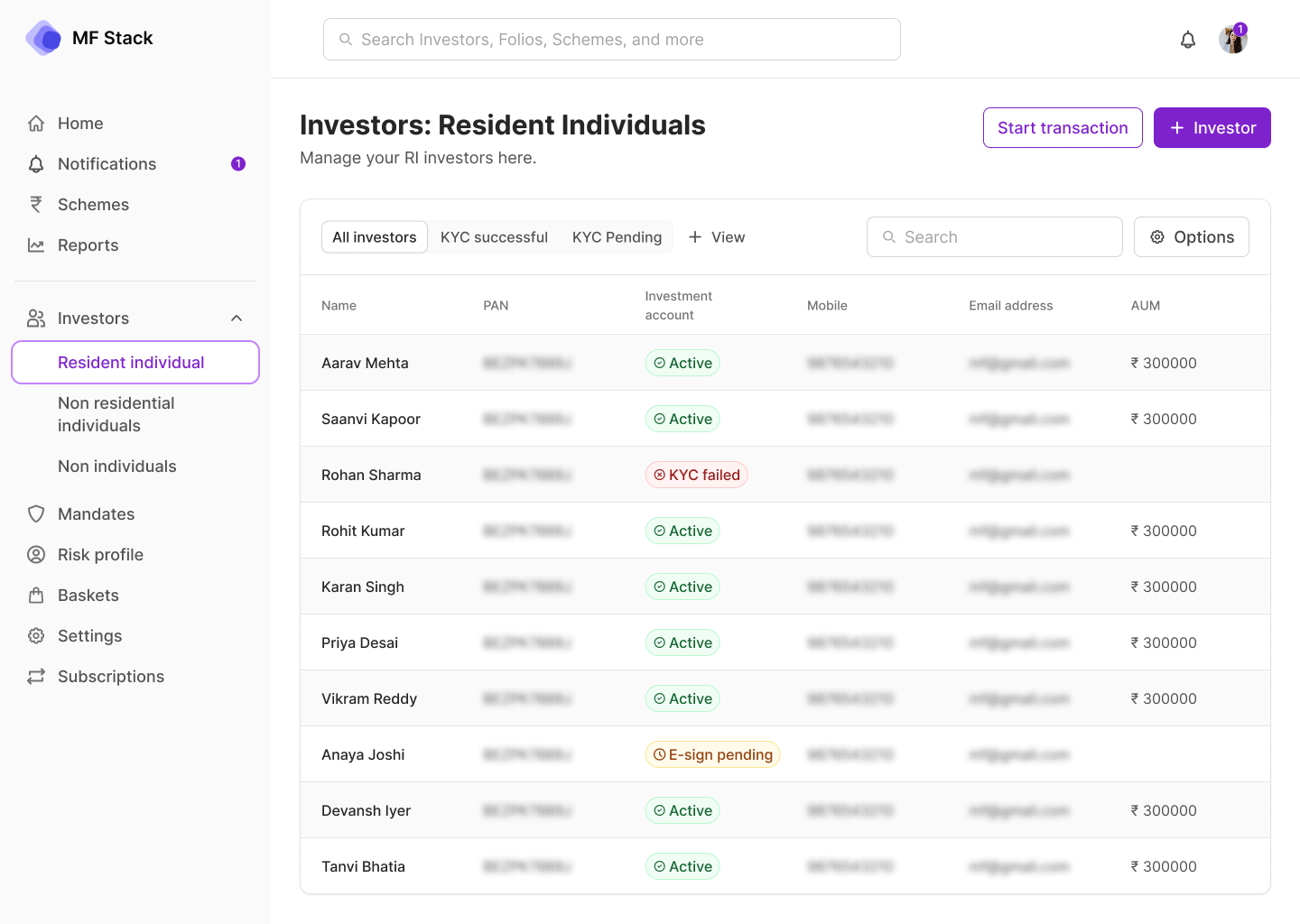Open Subscriptions in sidebar
1300x924 pixels.
[x=110, y=677]
